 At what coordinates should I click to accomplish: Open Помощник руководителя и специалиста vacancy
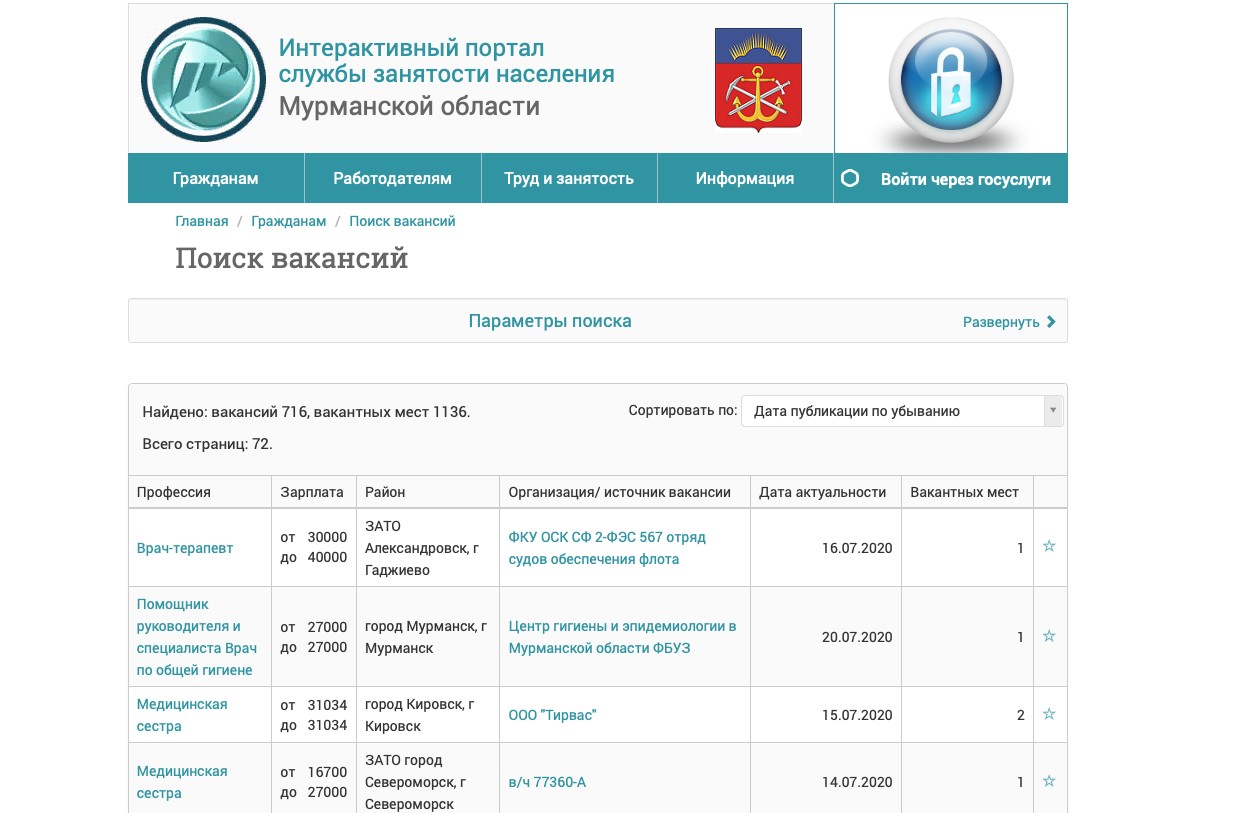tap(195, 637)
